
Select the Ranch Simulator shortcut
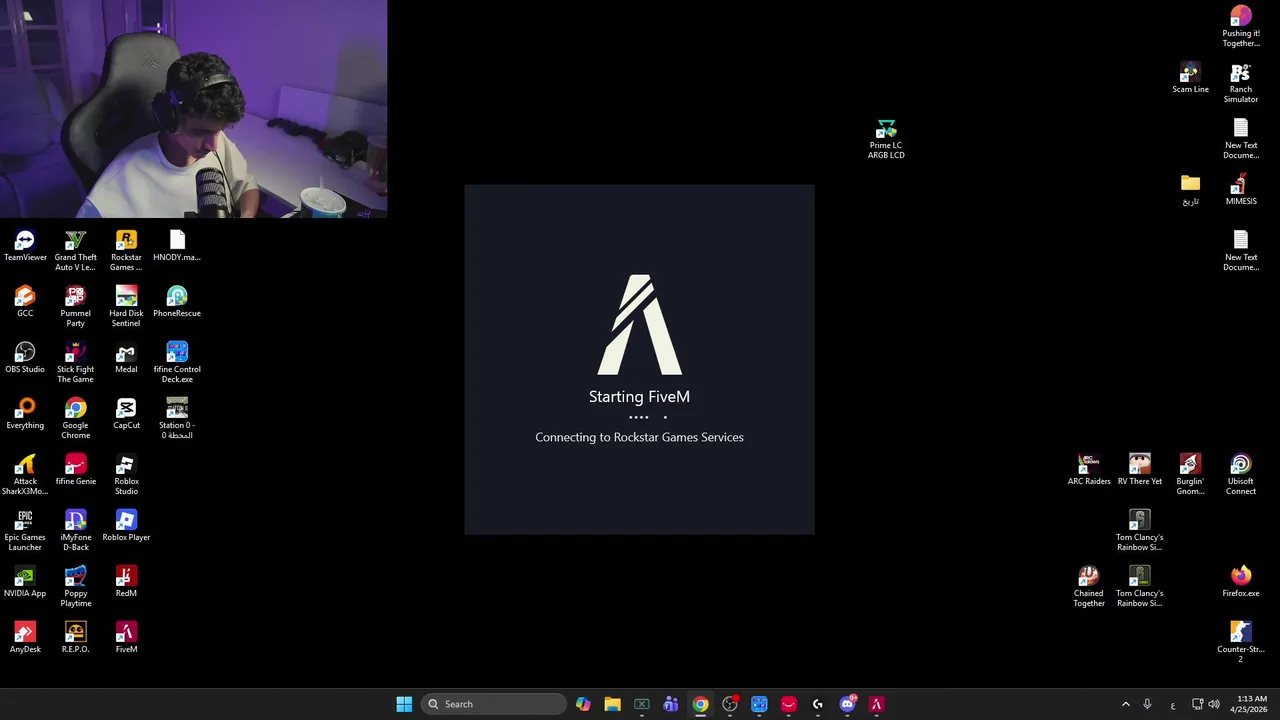click(1241, 83)
